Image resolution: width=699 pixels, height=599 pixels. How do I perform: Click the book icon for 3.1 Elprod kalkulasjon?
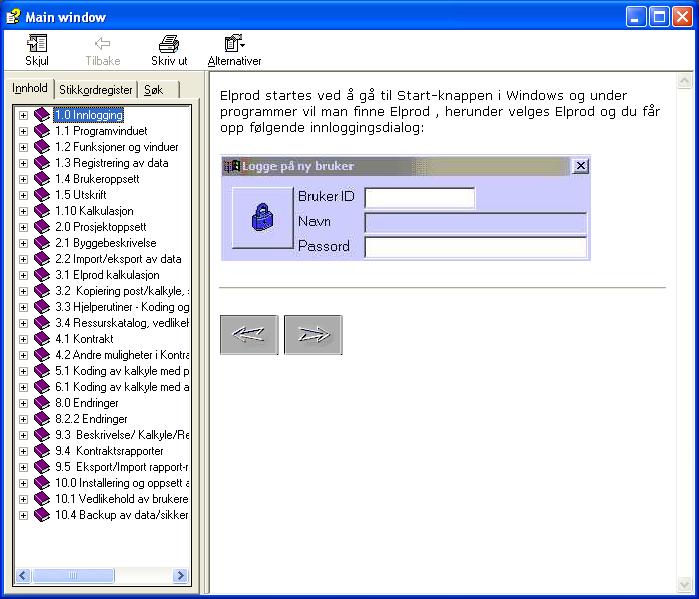(x=41, y=275)
